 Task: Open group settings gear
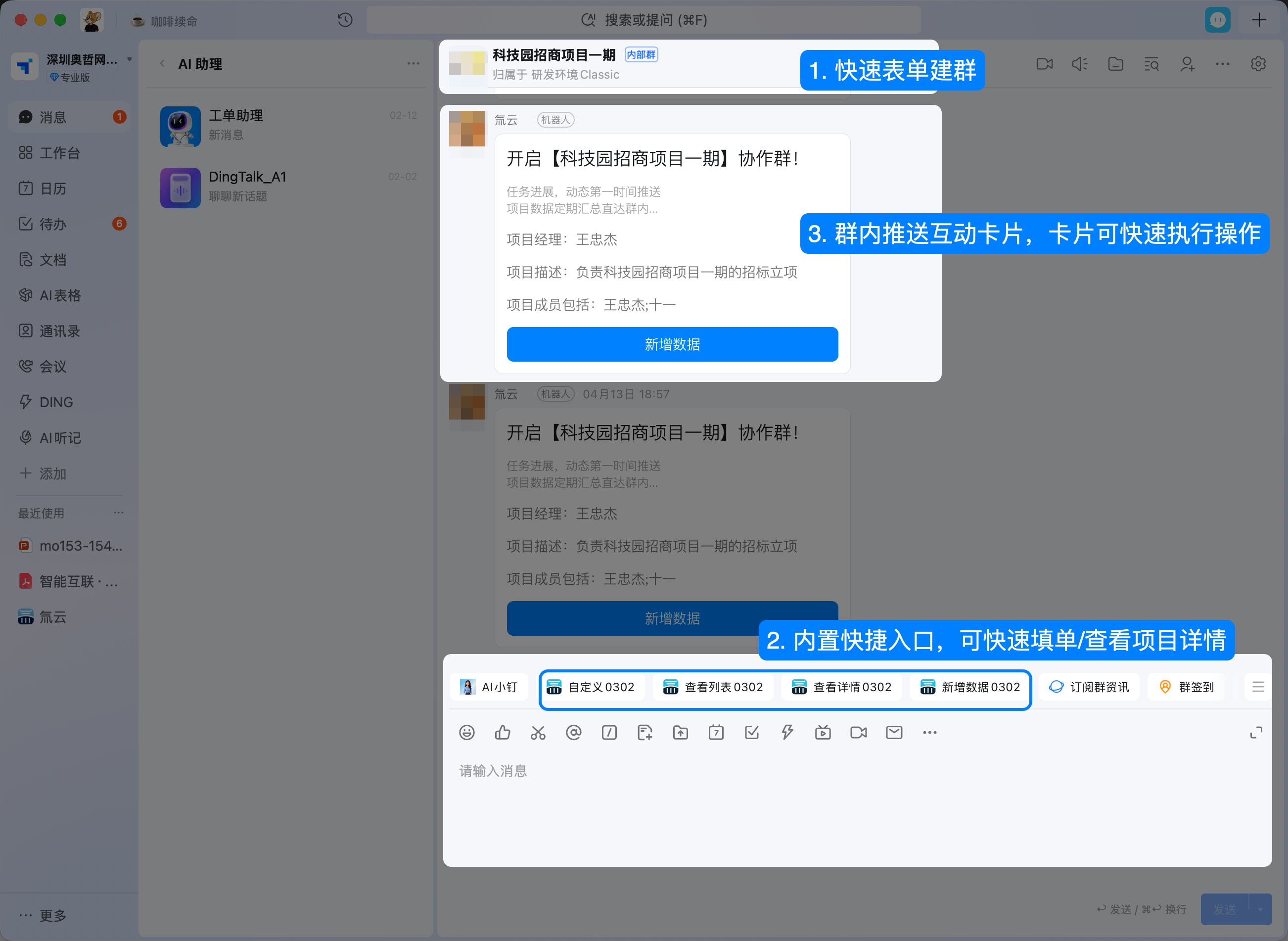coord(1258,64)
